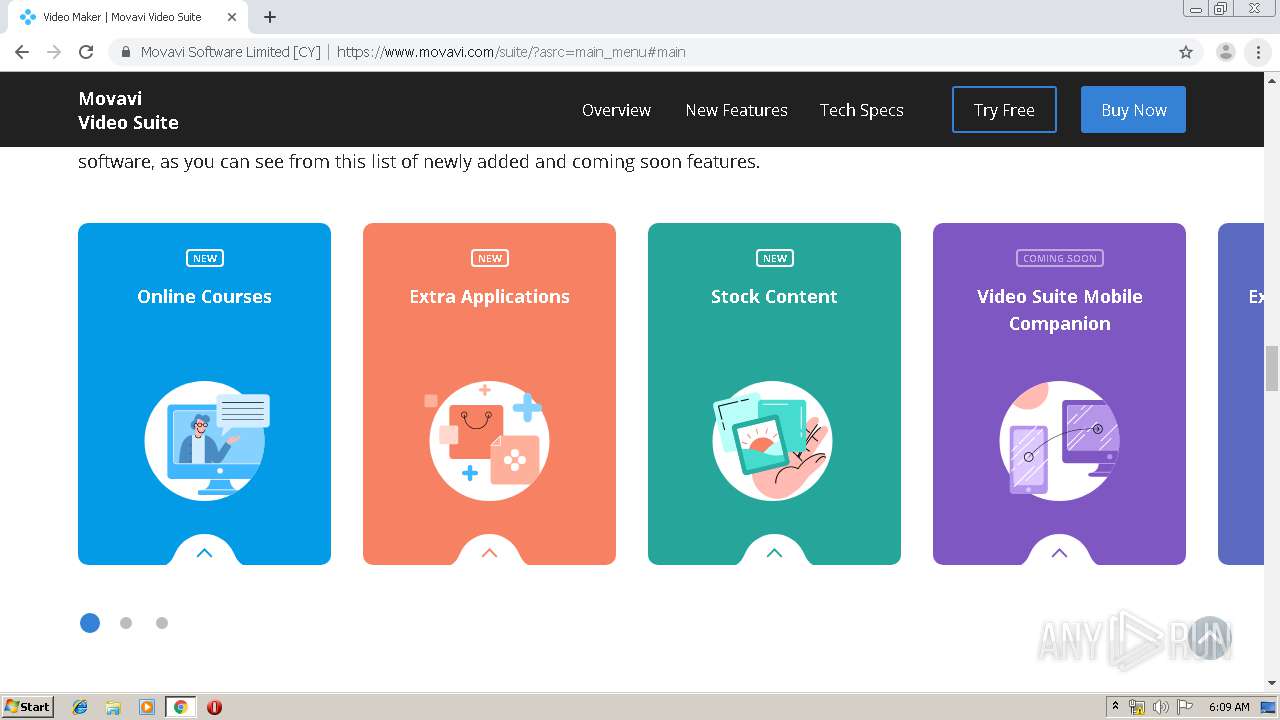1280x720 pixels.
Task: Click the Video Suite Mobile Companion illustration
Action: pos(1059,441)
